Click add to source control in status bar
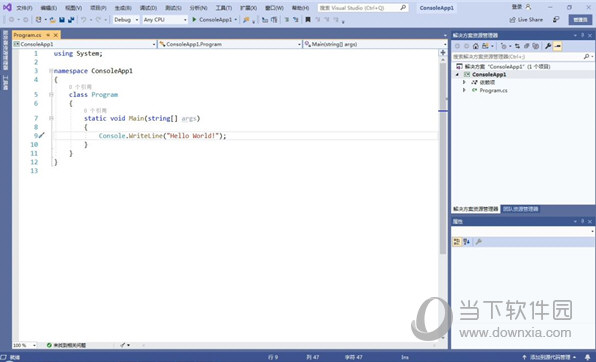596x362 pixels. point(550,357)
